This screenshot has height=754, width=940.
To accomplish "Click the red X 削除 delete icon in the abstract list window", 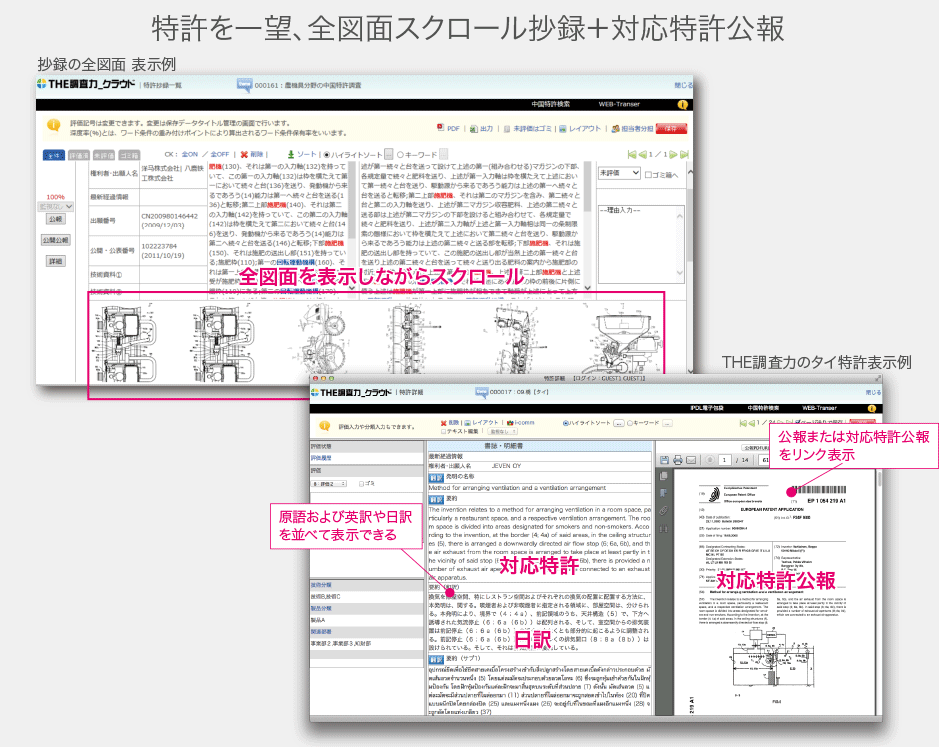I will click(x=244, y=155).
